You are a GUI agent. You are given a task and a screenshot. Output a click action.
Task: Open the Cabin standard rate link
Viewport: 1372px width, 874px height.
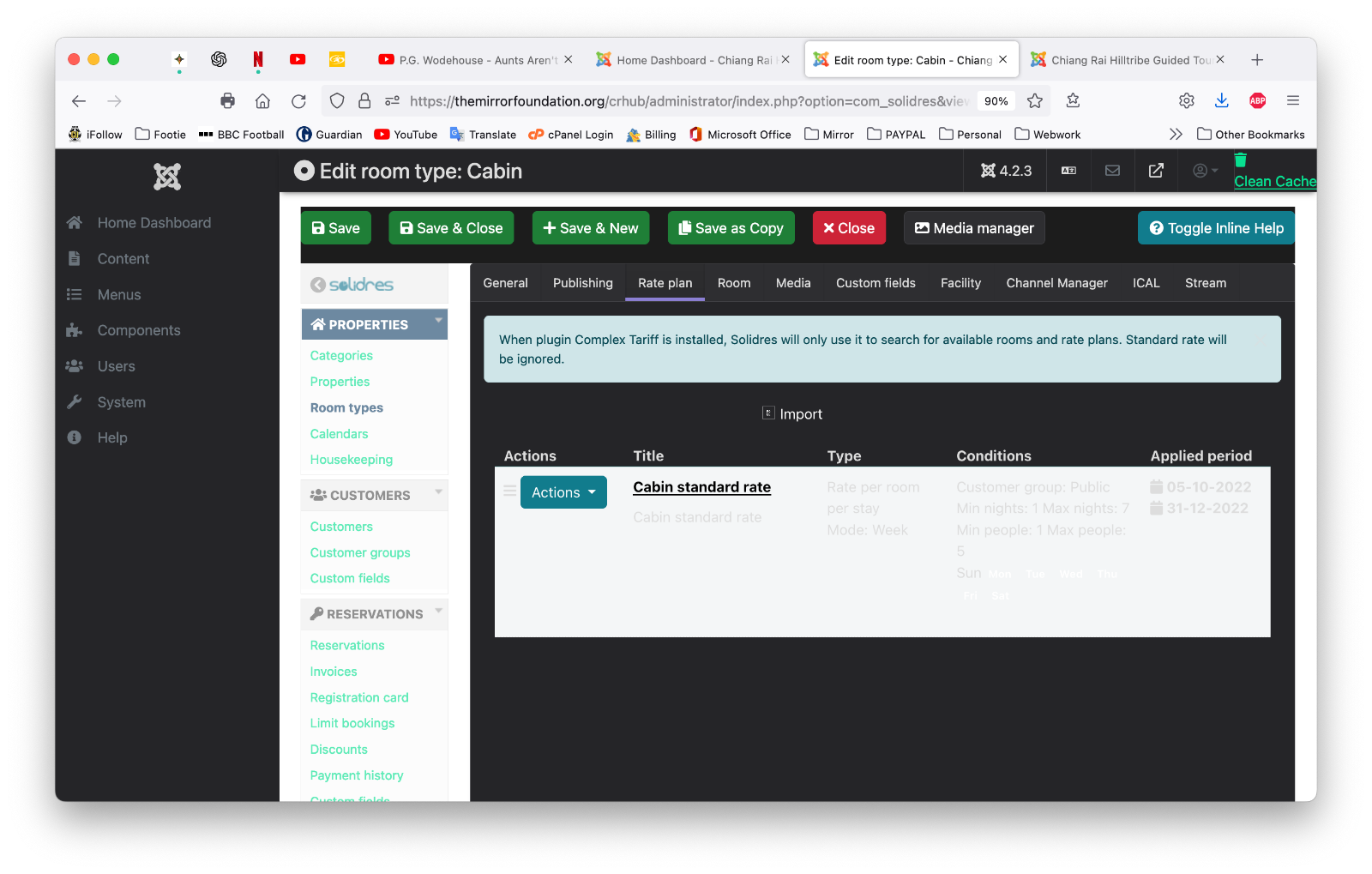click(701, 487)
